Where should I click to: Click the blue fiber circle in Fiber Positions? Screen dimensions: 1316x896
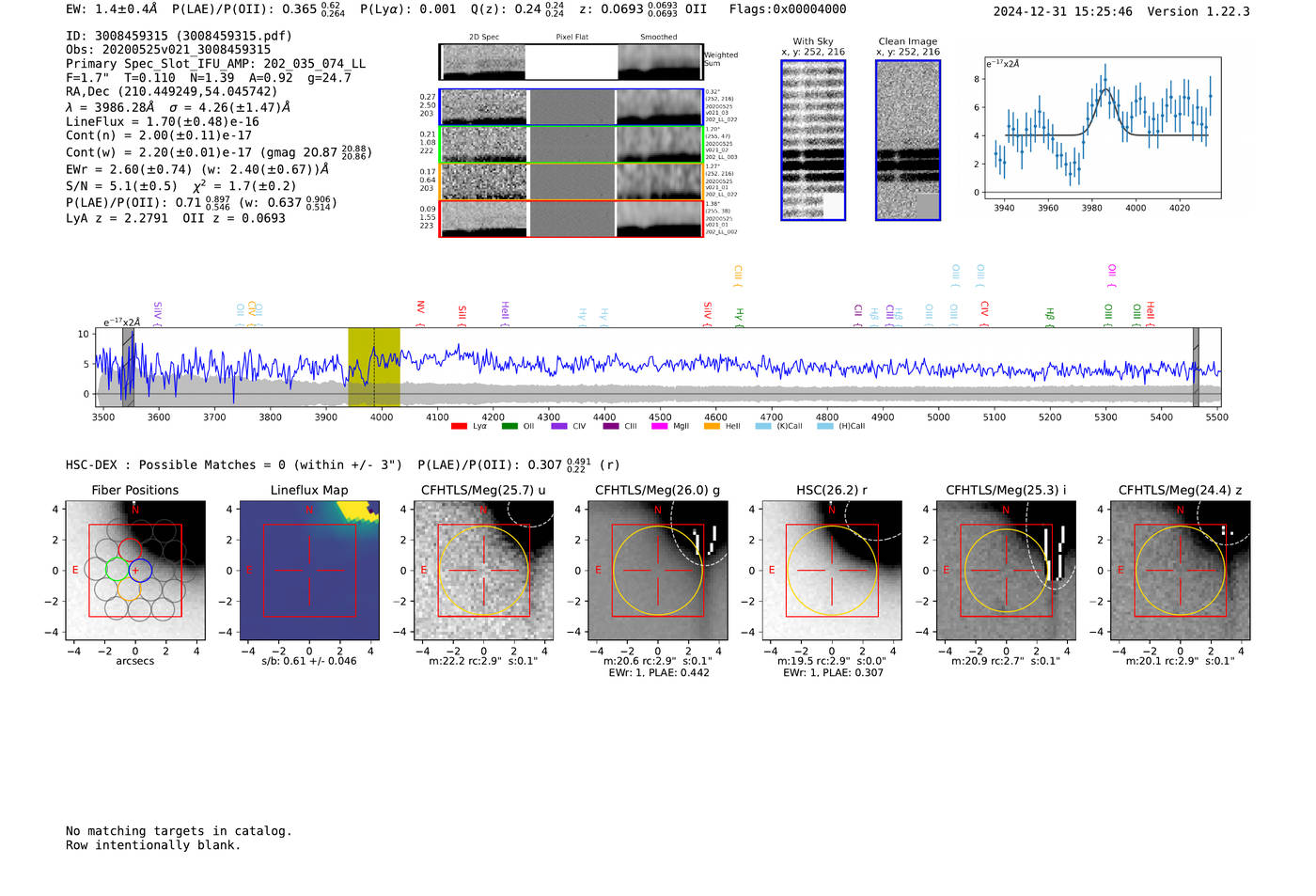[x=140, y=570]
